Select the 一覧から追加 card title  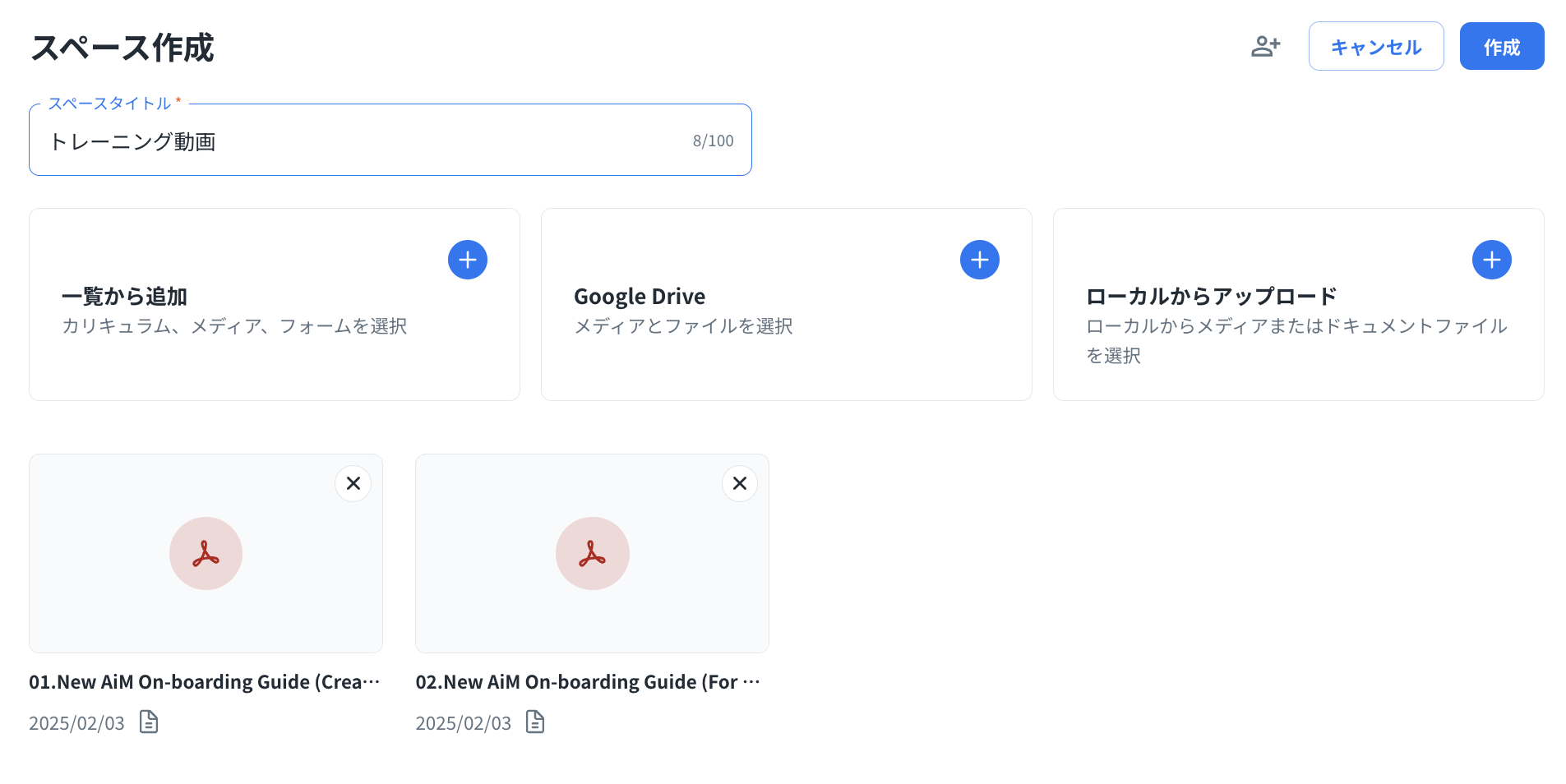pyautogui.click(x=124, y=296)
